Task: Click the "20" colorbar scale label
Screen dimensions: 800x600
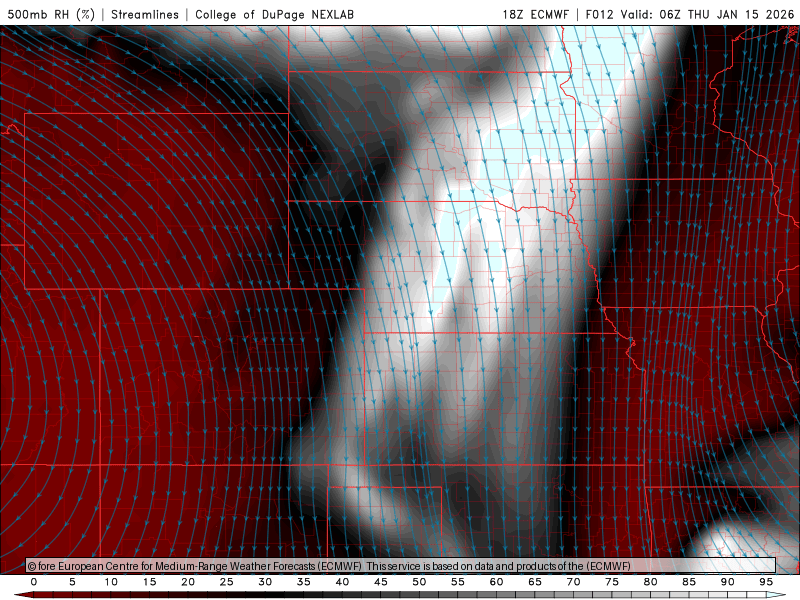Action: (188, 582)
